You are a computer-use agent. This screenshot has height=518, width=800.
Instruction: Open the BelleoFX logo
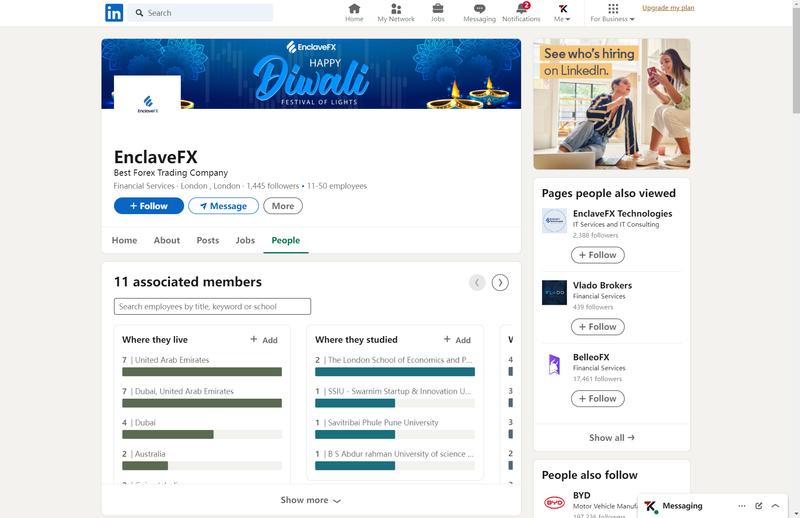(x=554, y=364)
